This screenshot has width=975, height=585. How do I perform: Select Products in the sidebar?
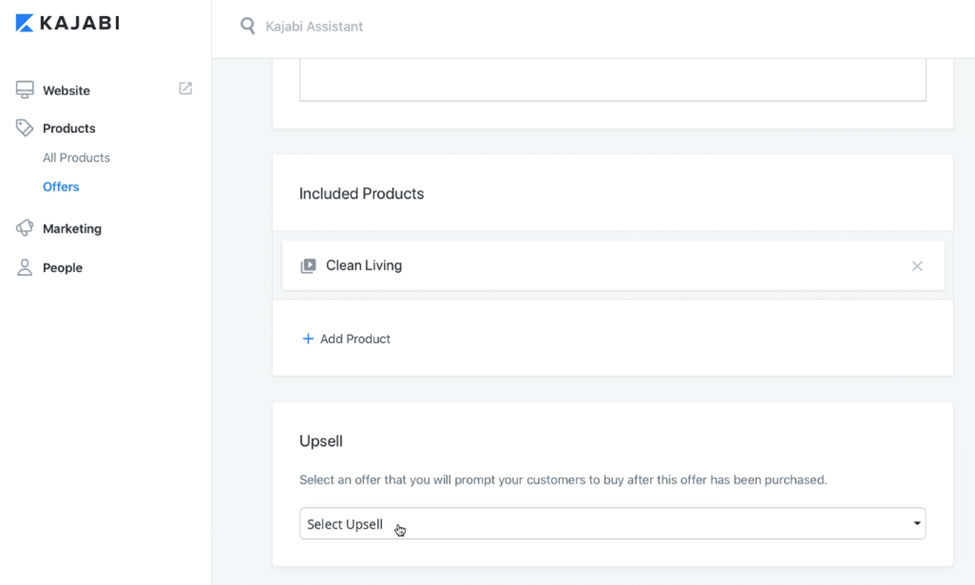tap(69, 129)
